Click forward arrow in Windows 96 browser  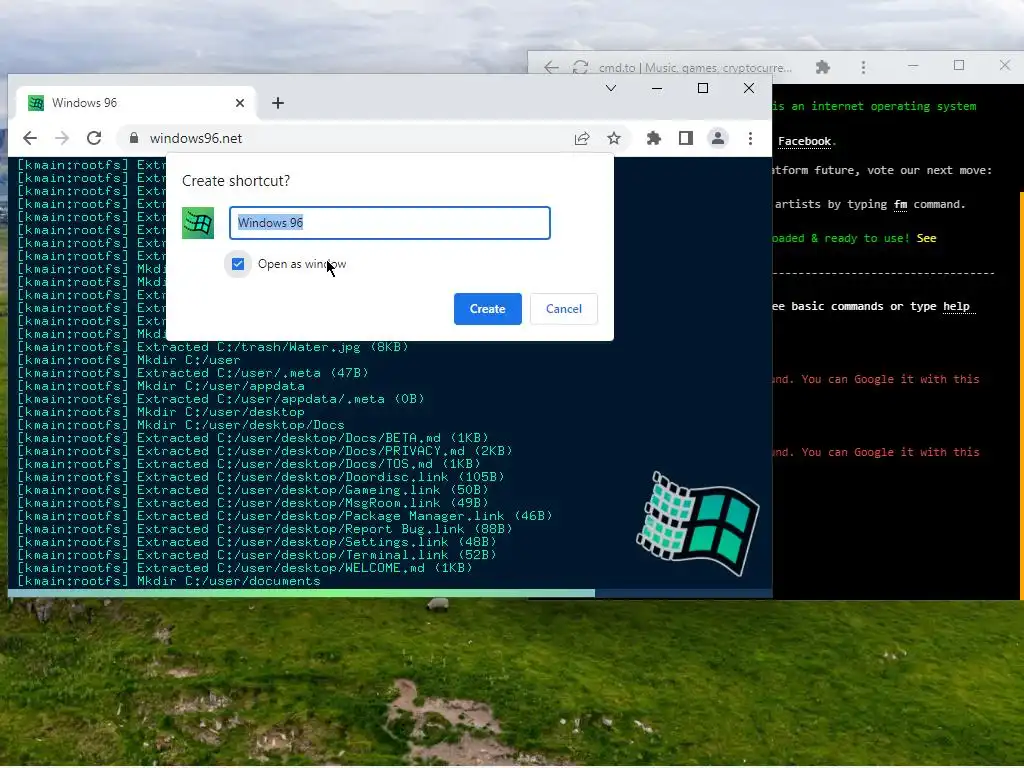tap(62, 138)
